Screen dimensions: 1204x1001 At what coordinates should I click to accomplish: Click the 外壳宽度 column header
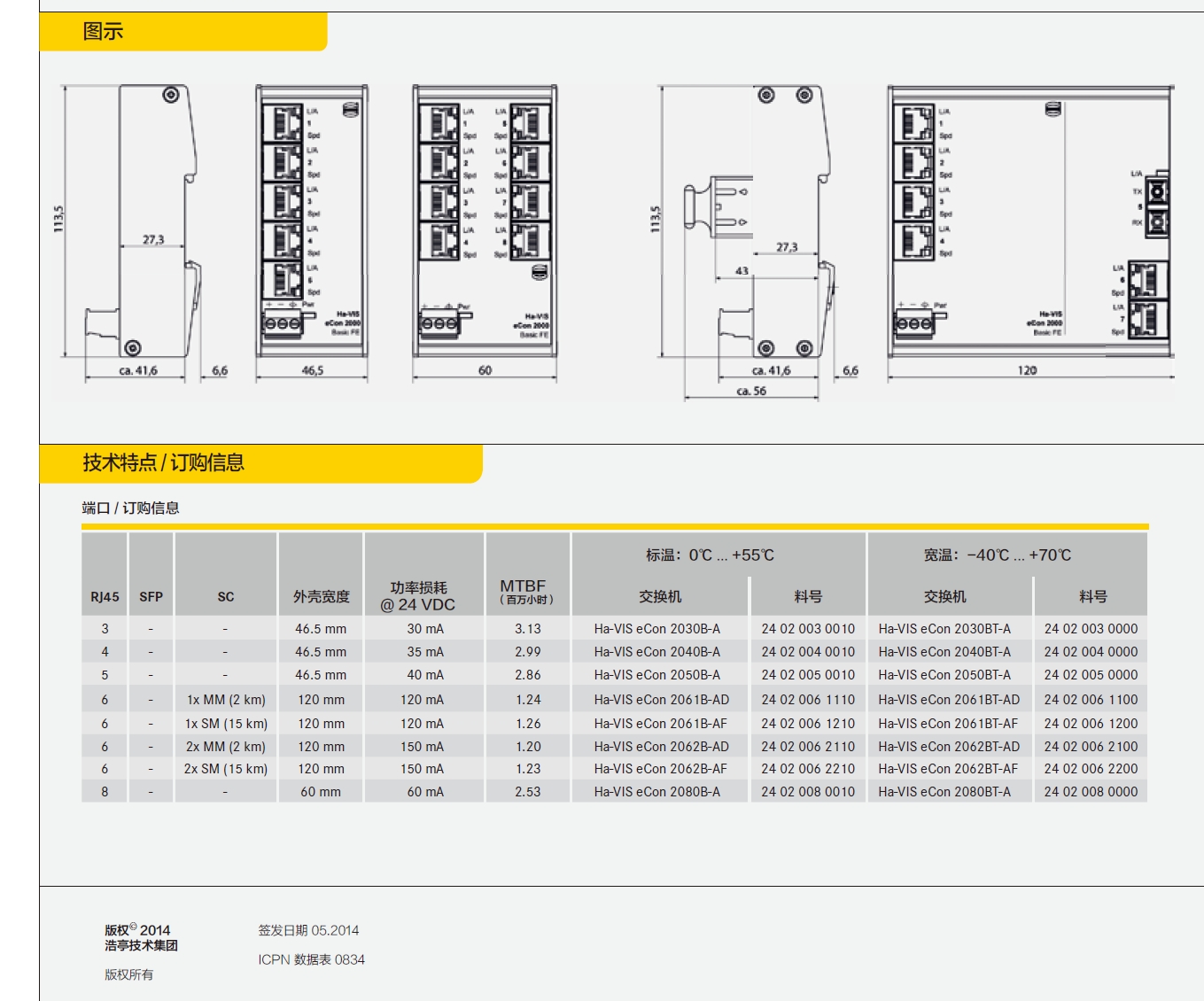(322, 597)
